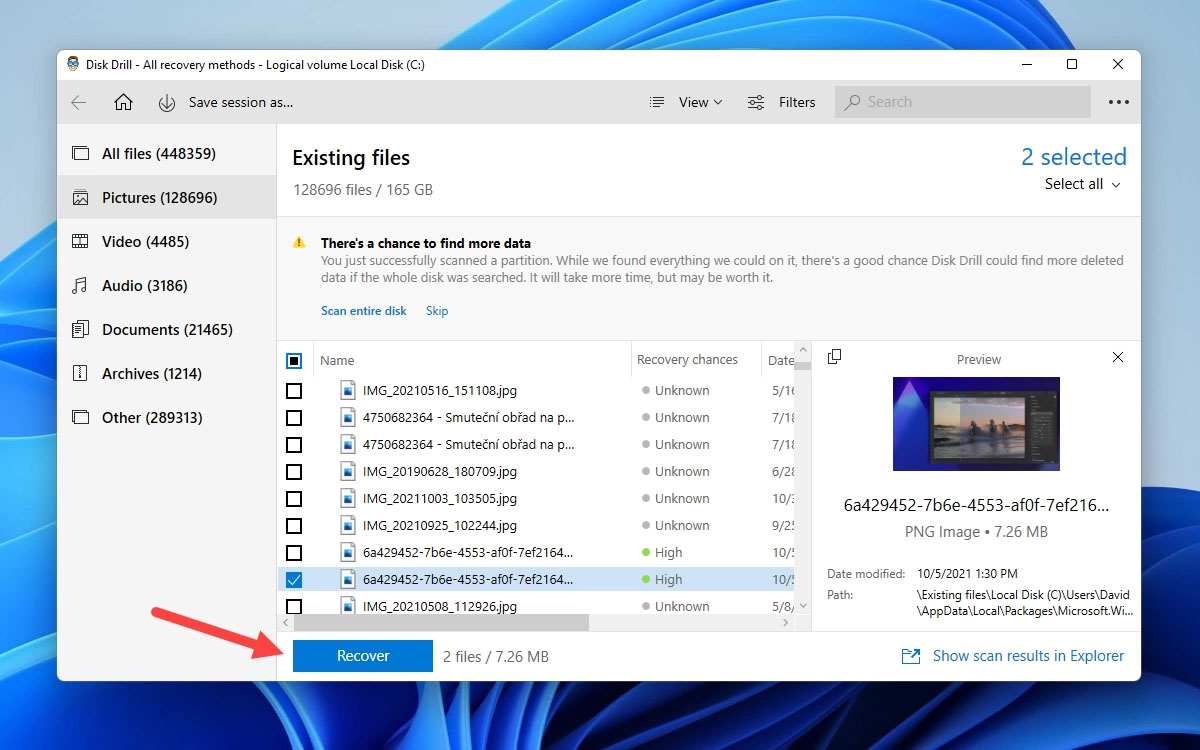Toggle the header select-all checkbox
The image size is (1200, 750).
pyautogui.click(x=294, y=361)
